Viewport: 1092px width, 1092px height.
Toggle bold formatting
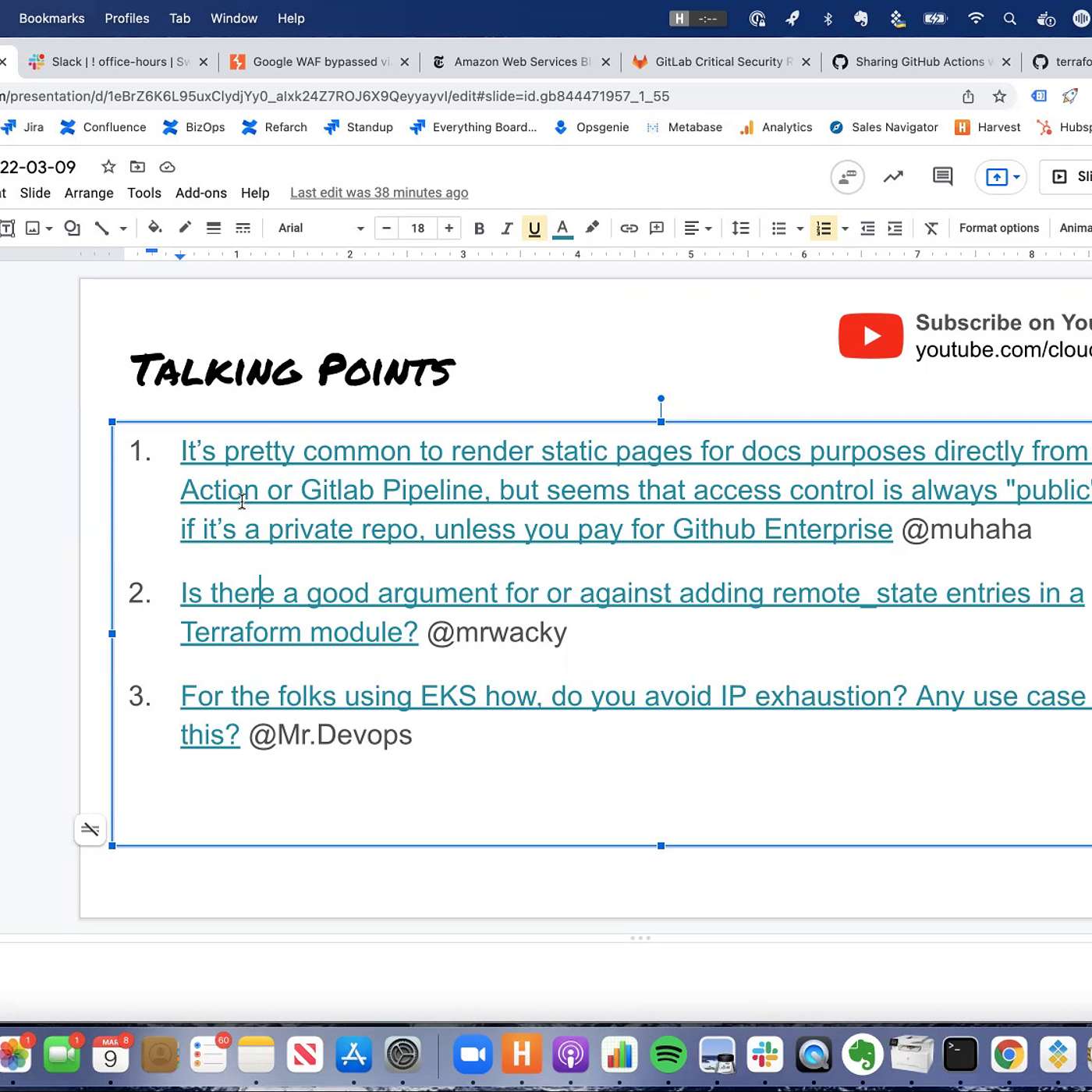pos(479,229)
